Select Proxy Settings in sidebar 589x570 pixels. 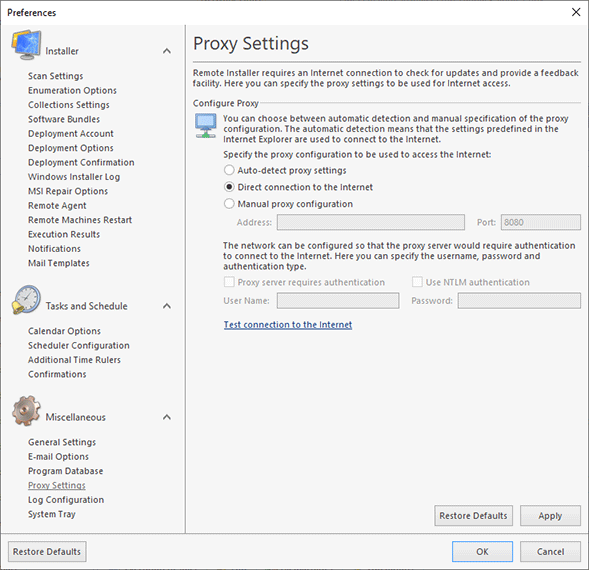pos(57,485)
